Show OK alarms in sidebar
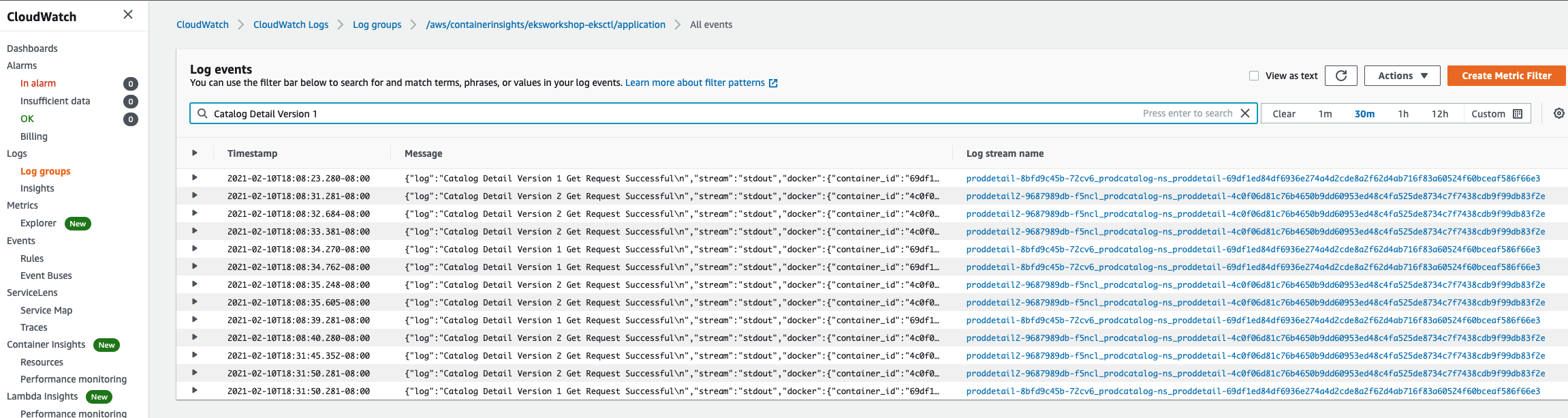Viewport: 1568px width, 418px height. coord(27,119)
